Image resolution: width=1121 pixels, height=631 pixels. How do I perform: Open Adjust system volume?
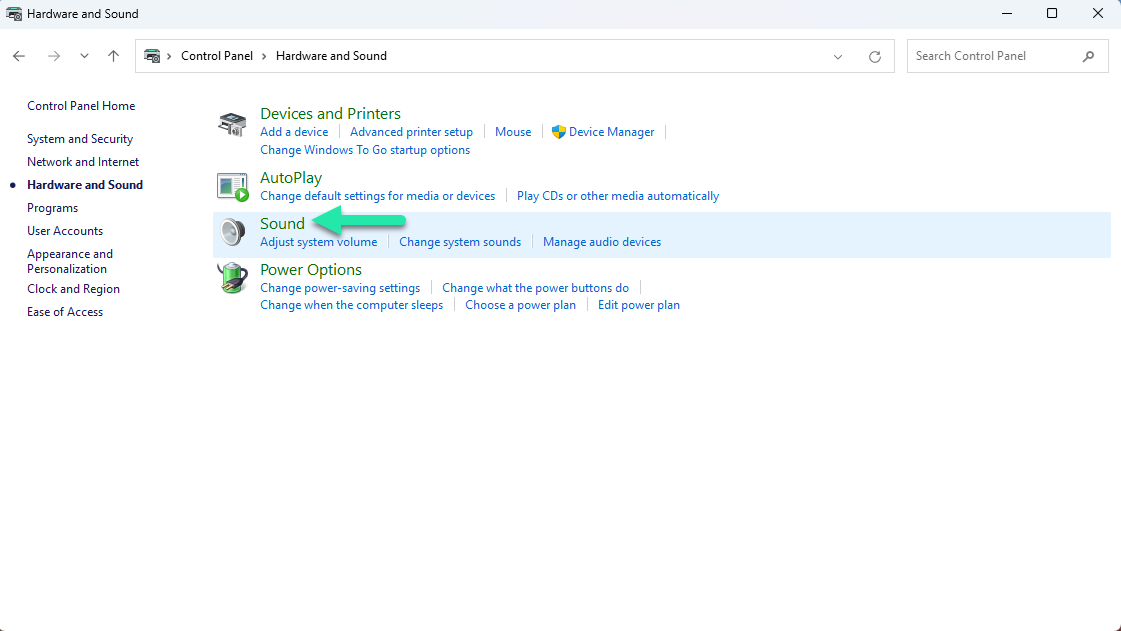pos(318,241)
